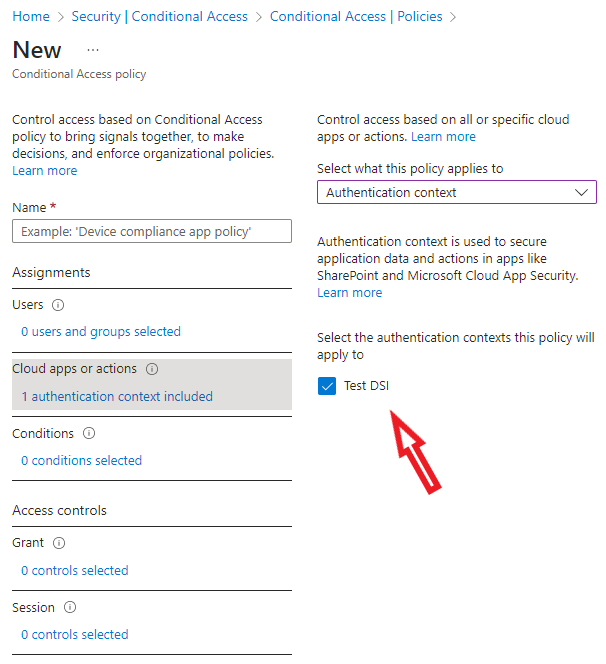Click the info icon next to Users
606x664 pixels.
pos(58,305)
